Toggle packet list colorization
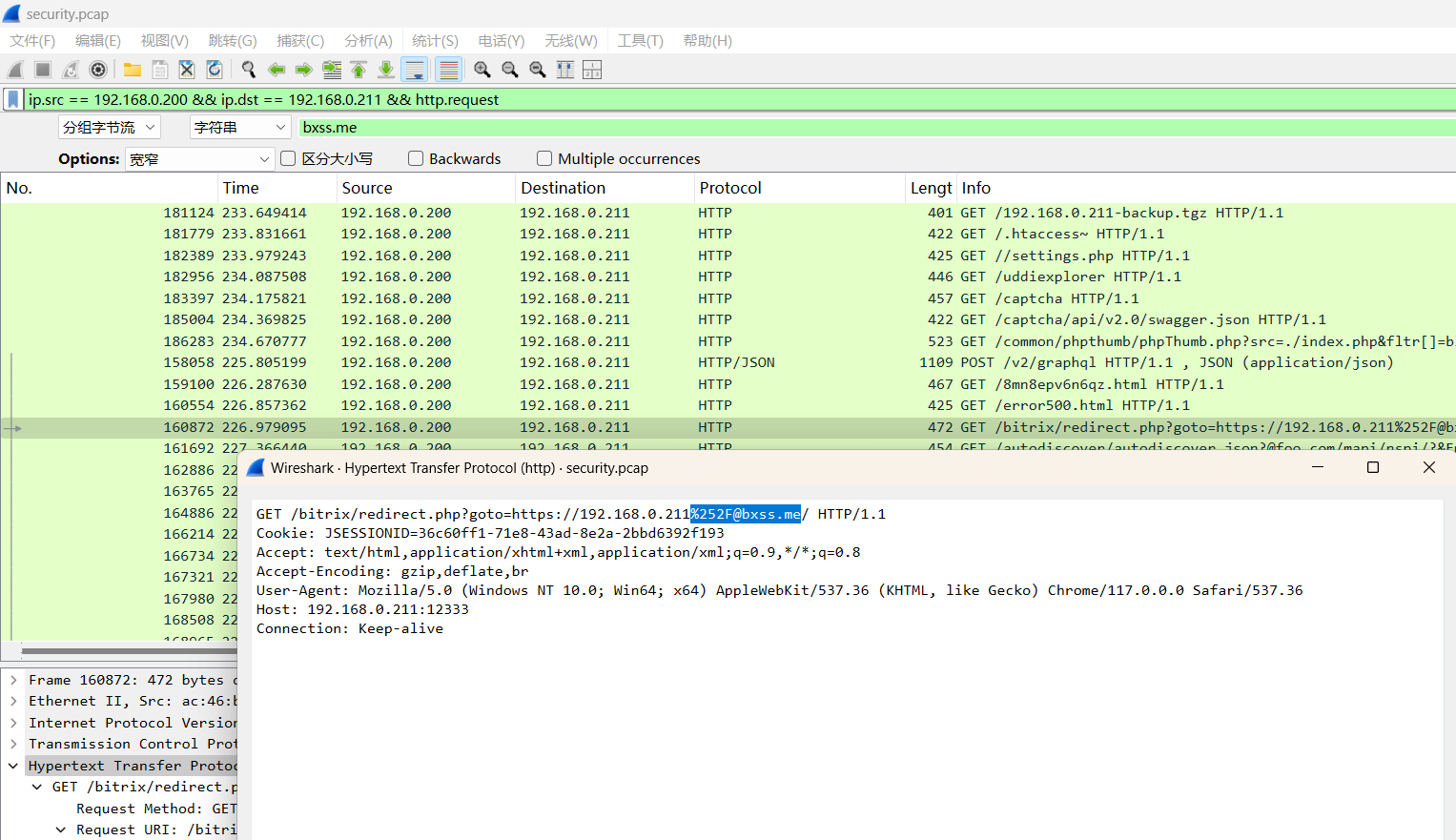The image size is (1456, 840). tap(448, 70)
